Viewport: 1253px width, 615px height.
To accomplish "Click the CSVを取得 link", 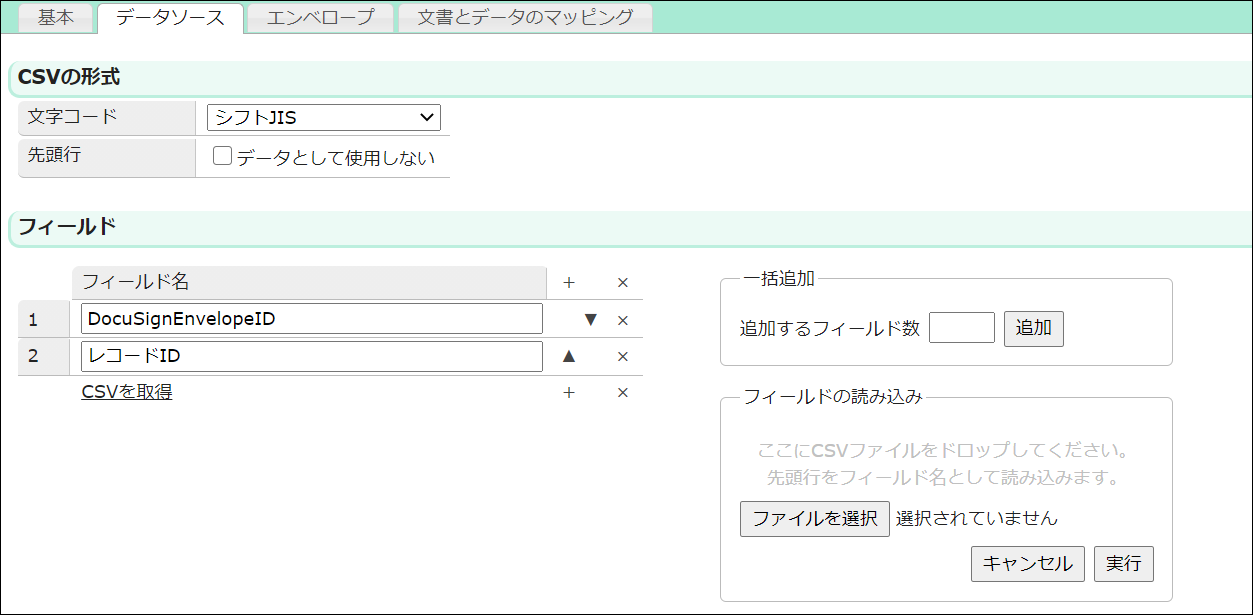I will pyautogui.click(x=126, y=392).
